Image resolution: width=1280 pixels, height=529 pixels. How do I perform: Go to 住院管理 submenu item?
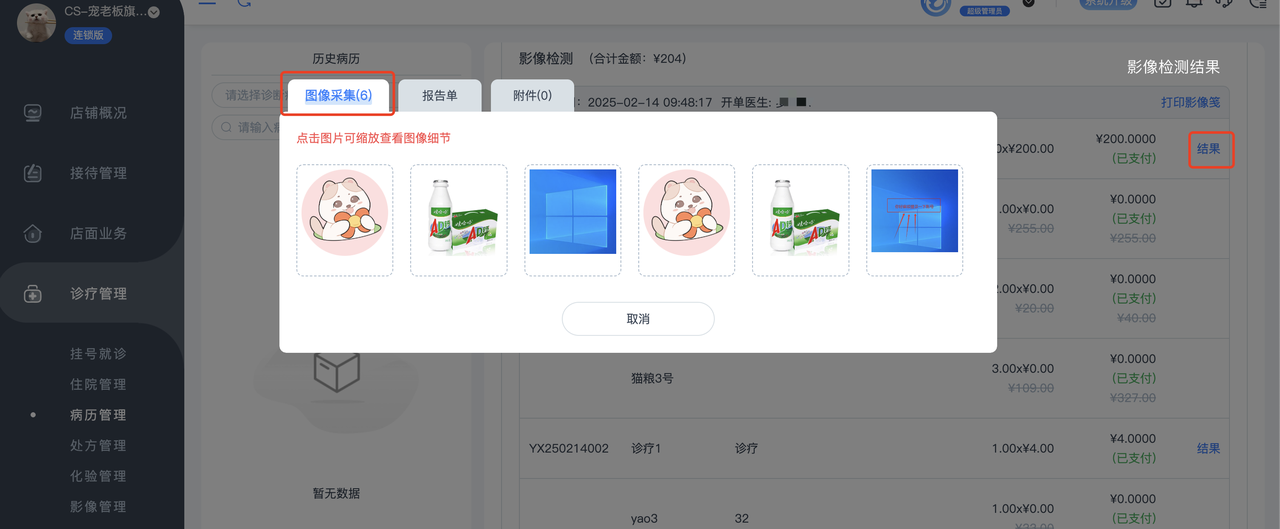[98, 384]
